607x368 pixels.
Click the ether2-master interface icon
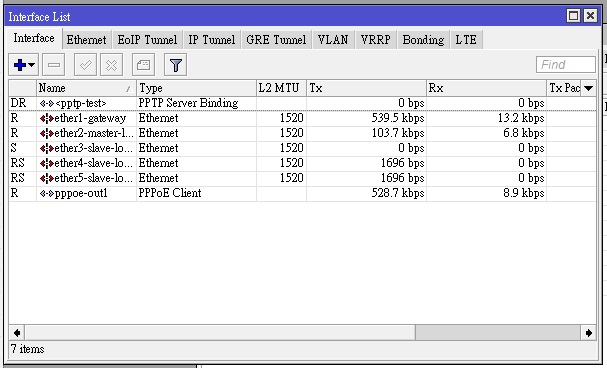tap(46, 134)
